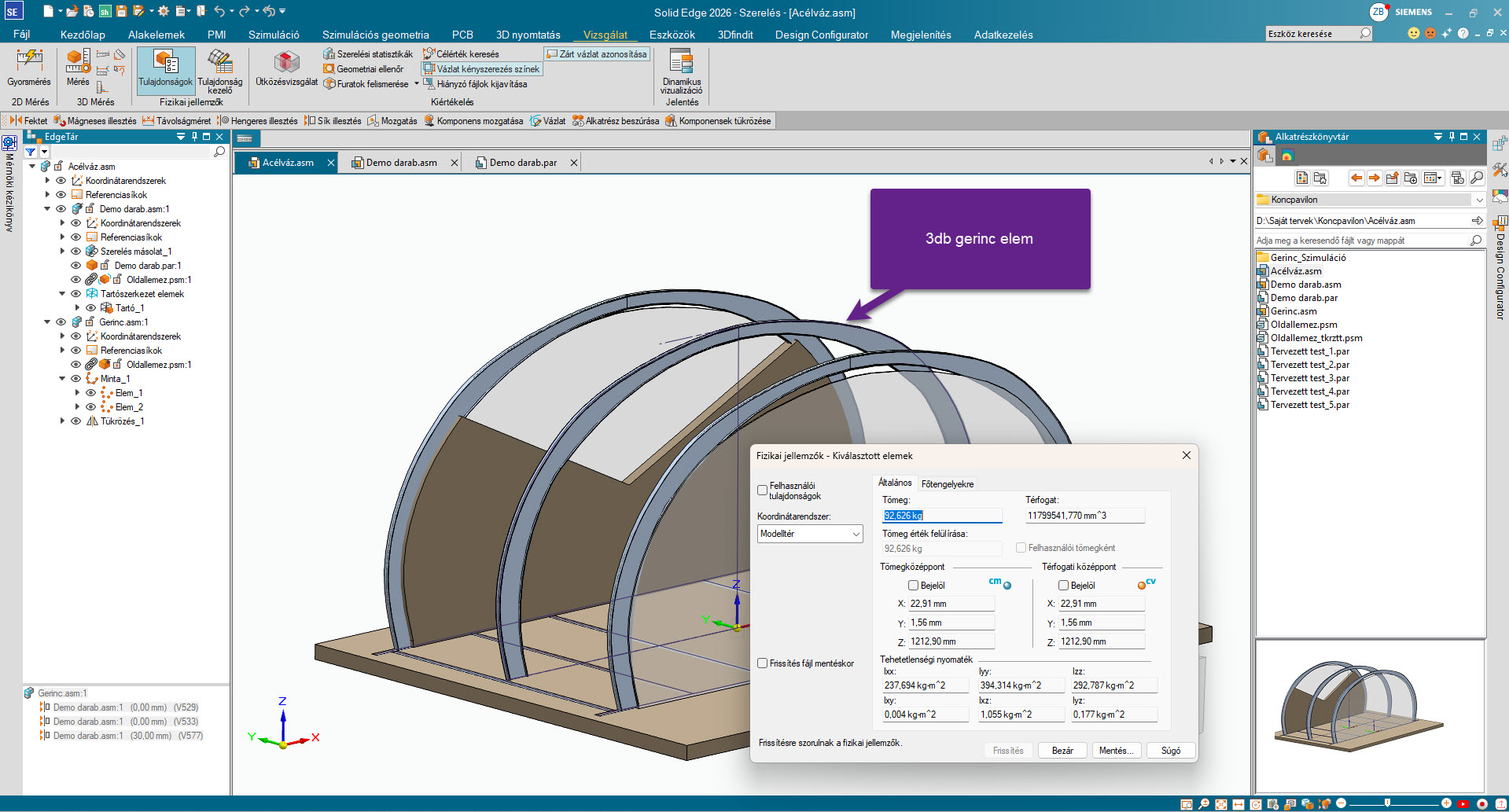Click the Mentés... button

point(1117,751)
